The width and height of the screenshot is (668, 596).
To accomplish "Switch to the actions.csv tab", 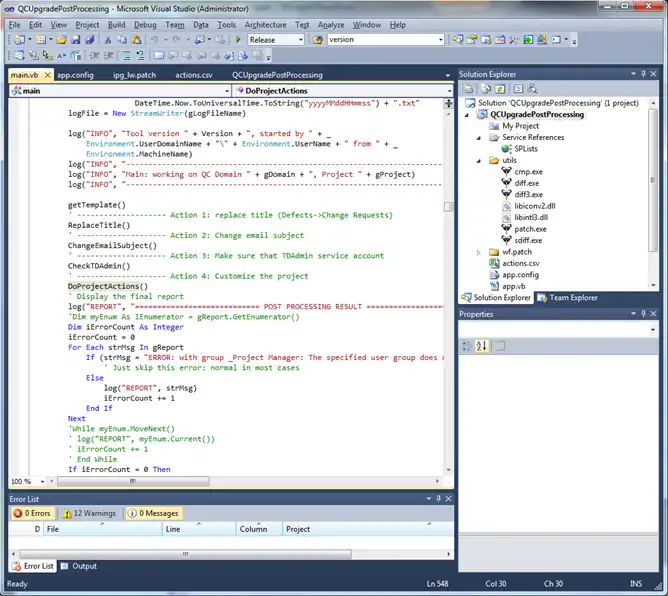I will point(194,75).
